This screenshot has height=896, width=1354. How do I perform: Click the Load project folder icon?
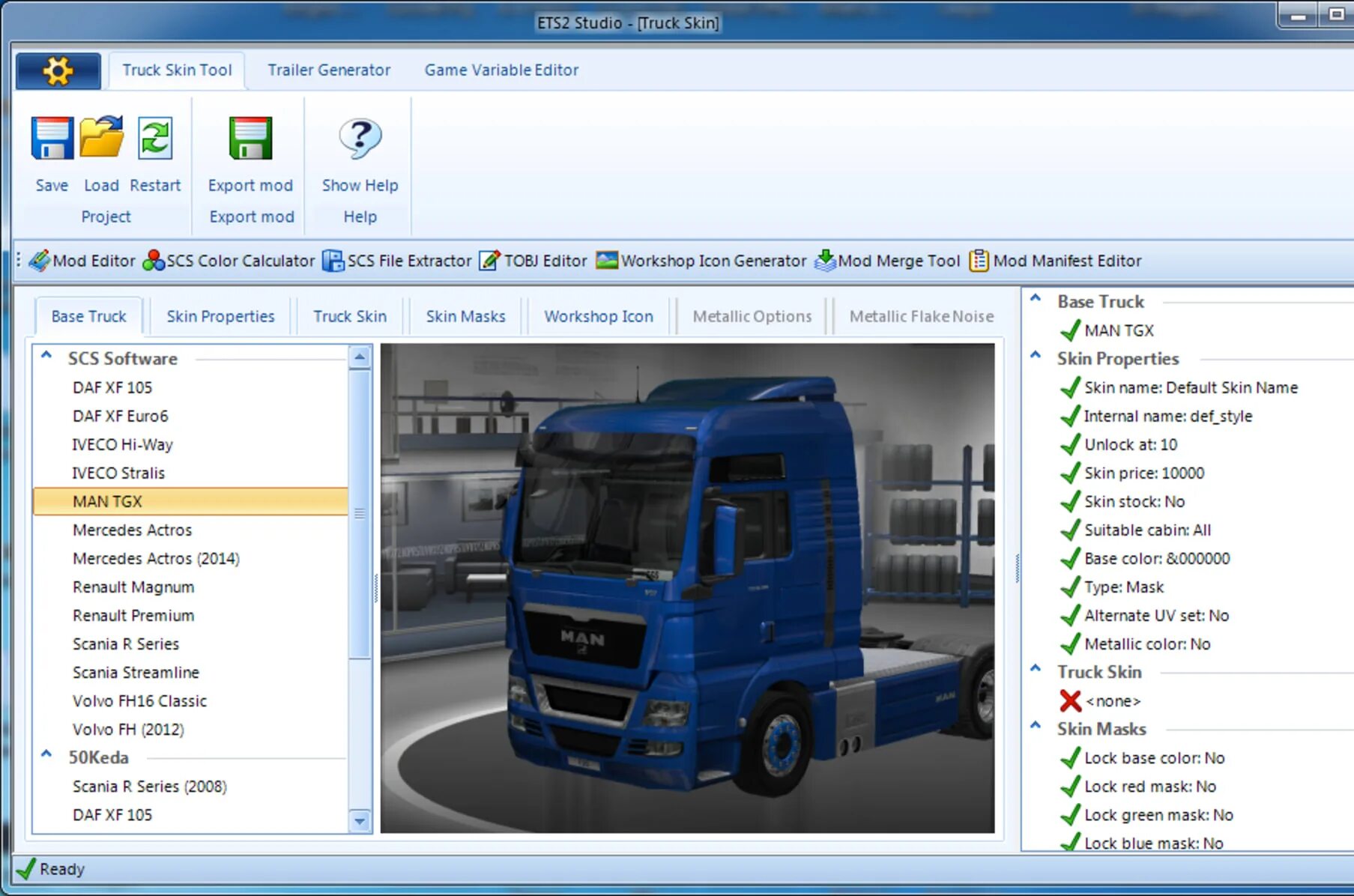(101, 137)
